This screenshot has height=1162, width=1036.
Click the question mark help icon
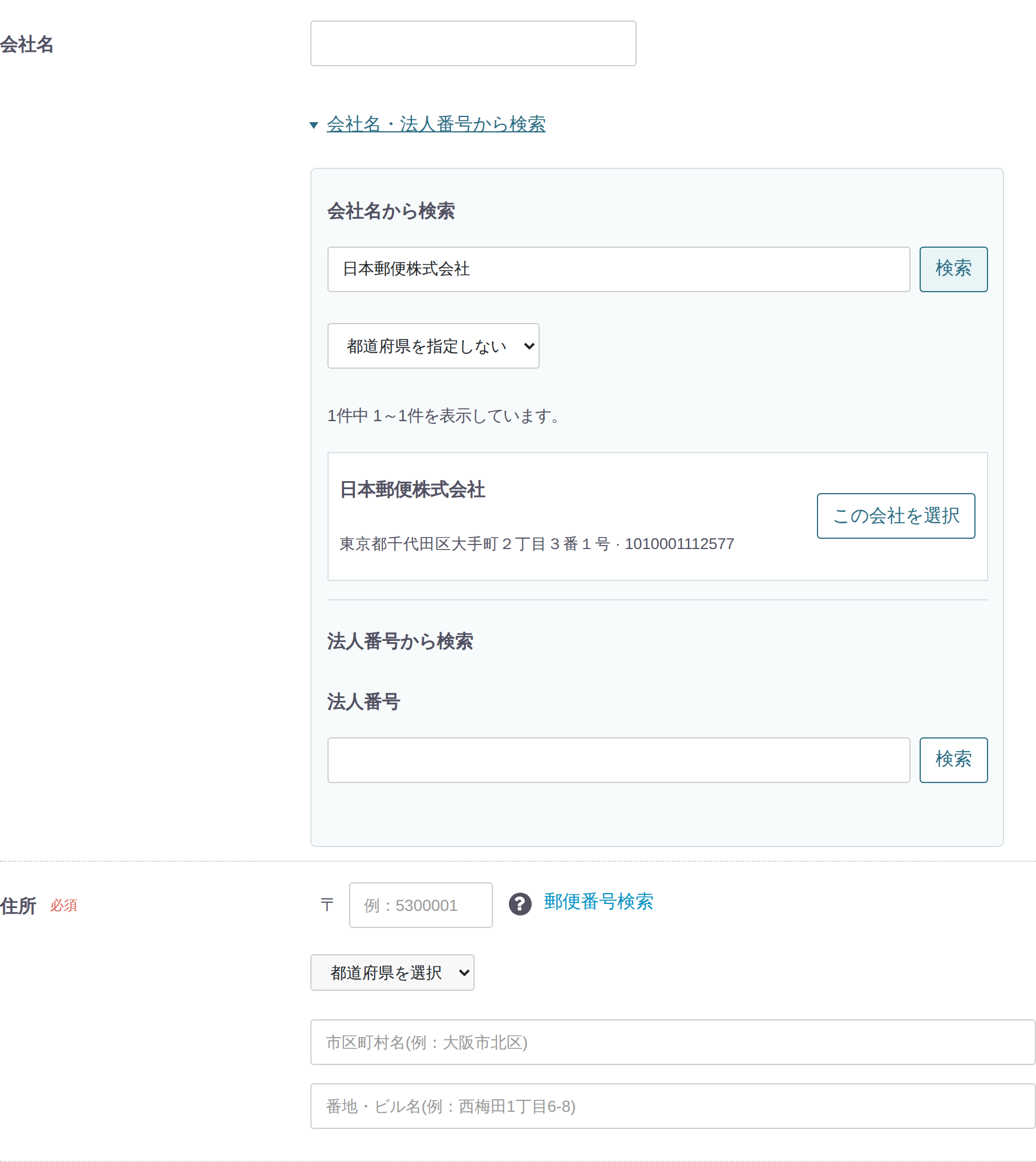pos(520,904)
